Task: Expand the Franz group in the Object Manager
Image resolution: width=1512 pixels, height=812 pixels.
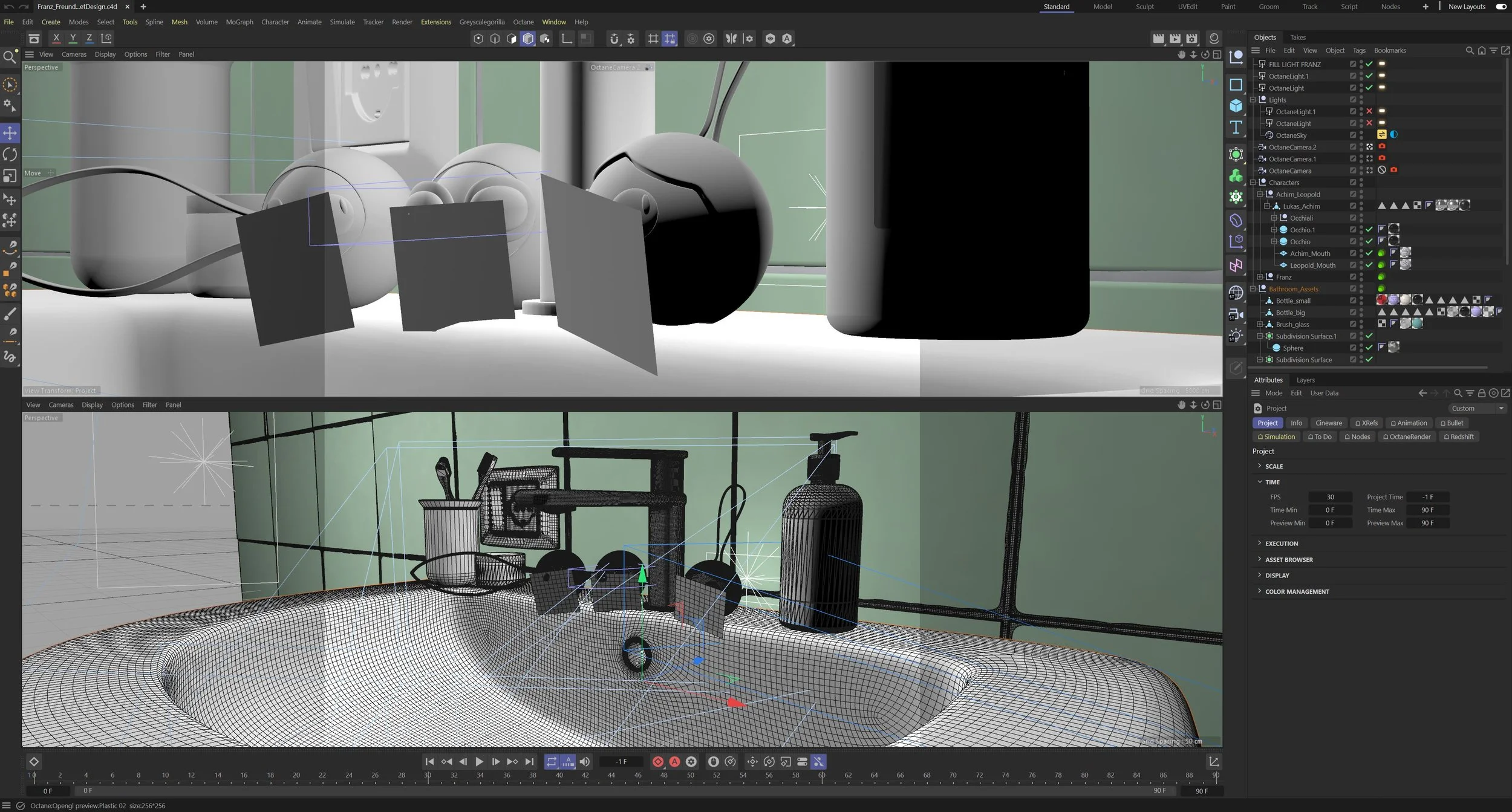Action: [1260, 276]
